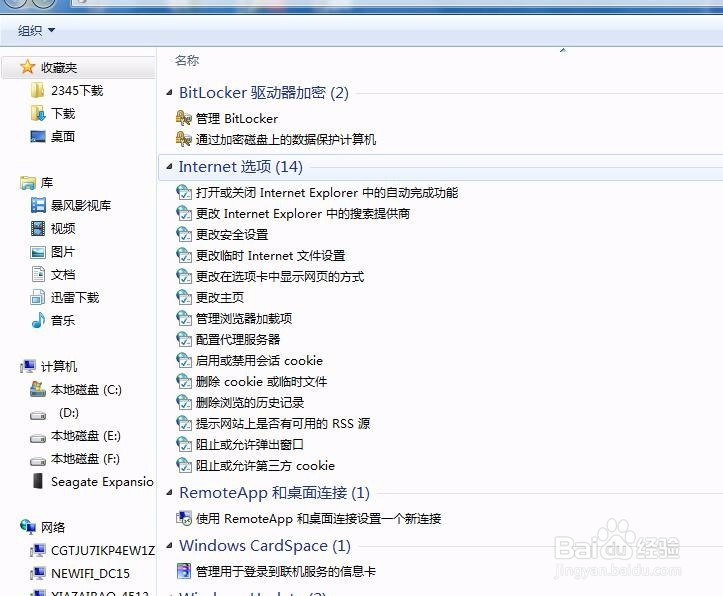The image size is (723, 596).
Task: Select the 桌面 desktop icon
Action: 38,136
